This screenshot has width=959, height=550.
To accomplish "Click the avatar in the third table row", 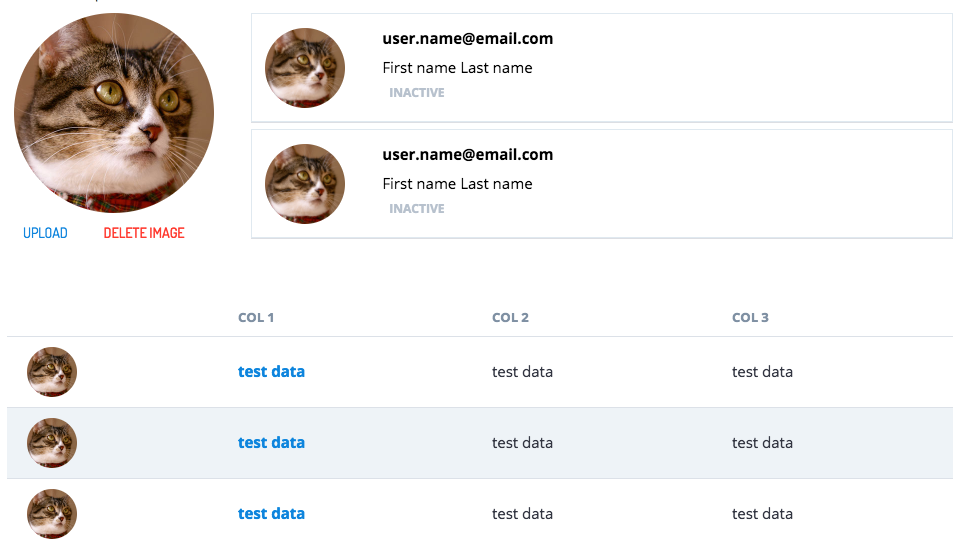I will (x=52, y=514).
